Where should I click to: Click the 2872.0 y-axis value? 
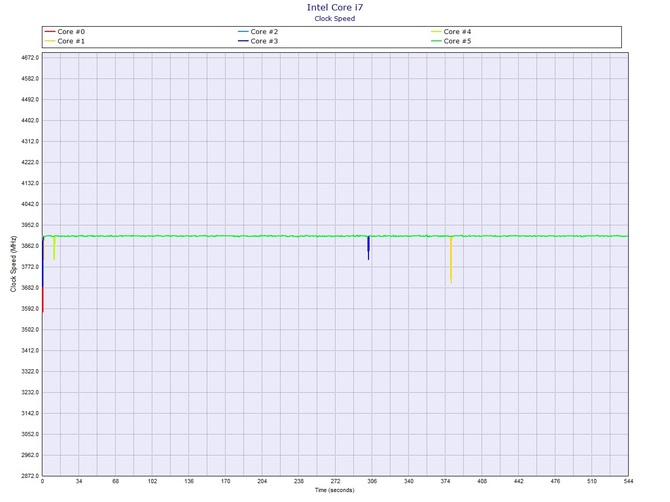(x=30, y=476)
